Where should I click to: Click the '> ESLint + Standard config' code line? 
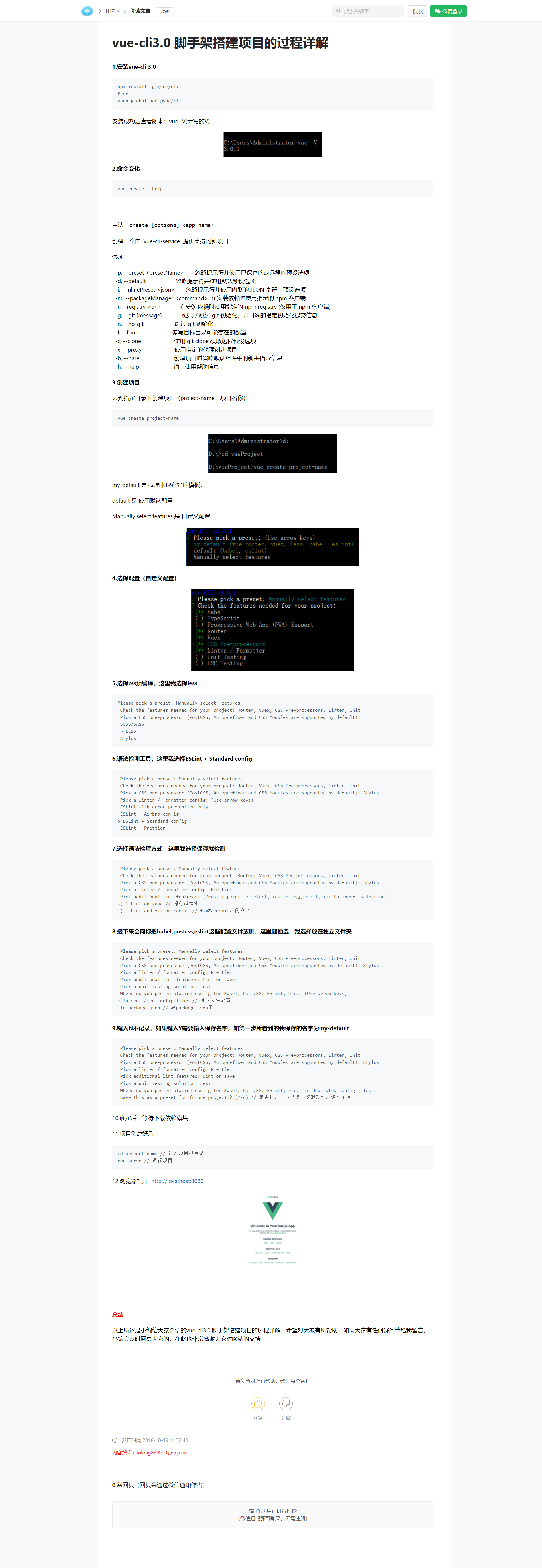[x=152, y=821]
